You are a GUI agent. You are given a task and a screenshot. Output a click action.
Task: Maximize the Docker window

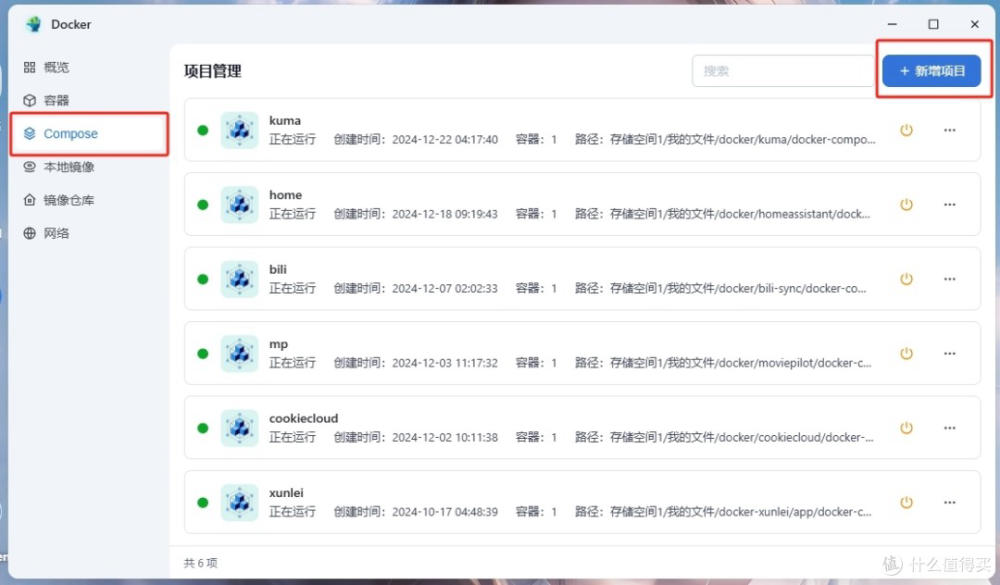(x=933, y=24)
